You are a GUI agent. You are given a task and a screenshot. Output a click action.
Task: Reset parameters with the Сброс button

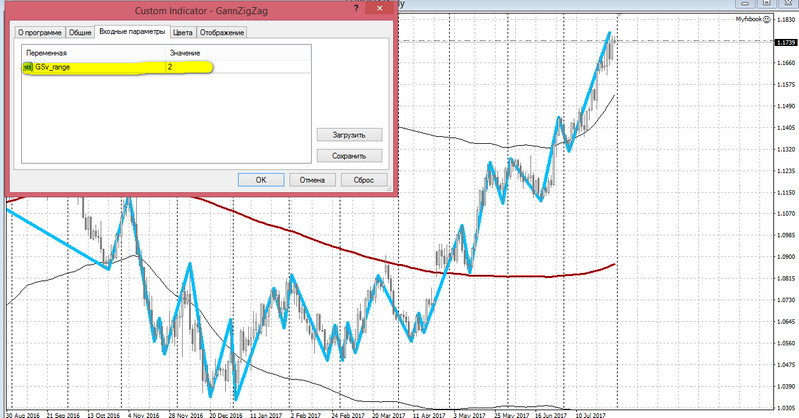[x=364, y=180]
